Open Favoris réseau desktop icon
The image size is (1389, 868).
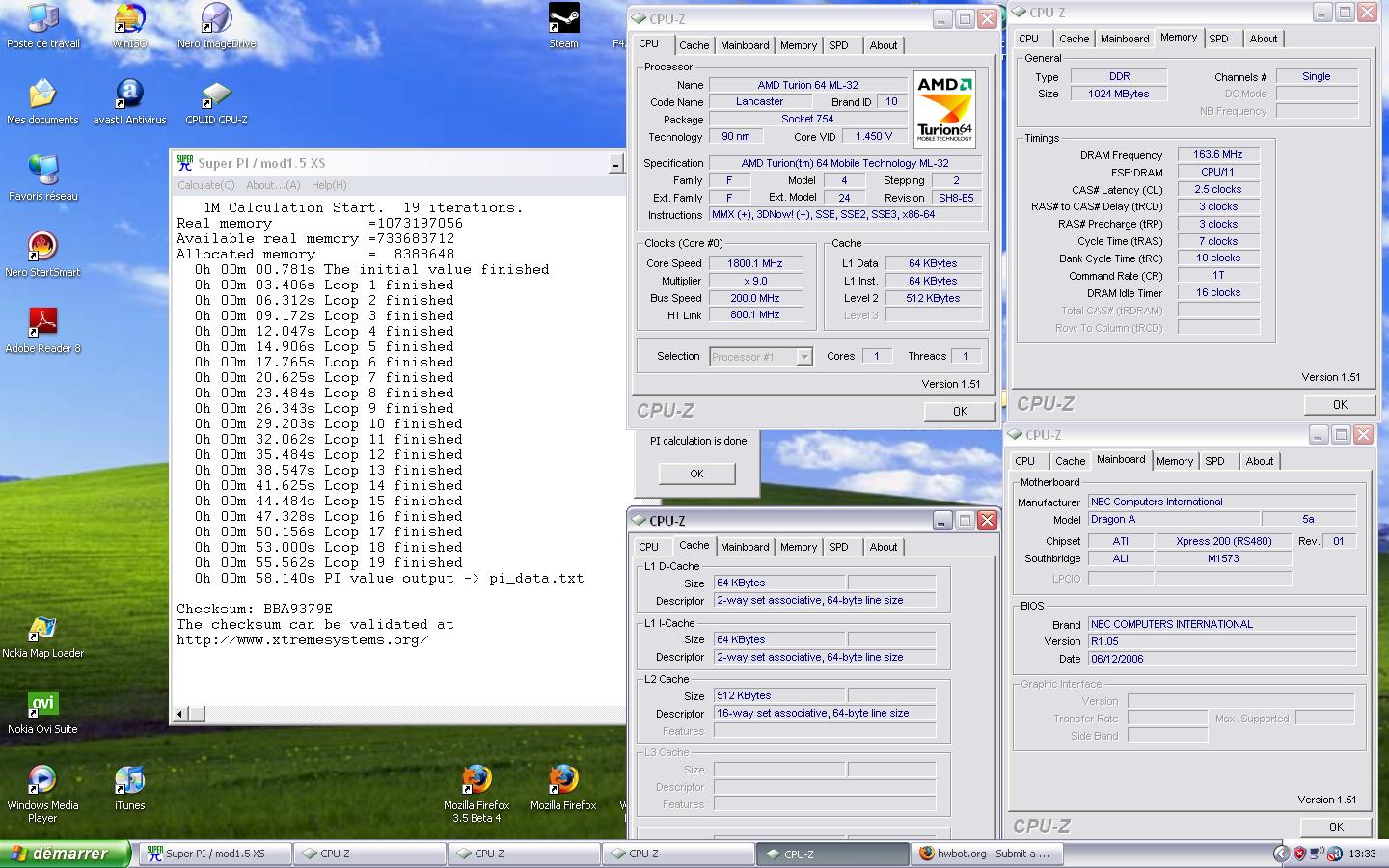click(42, 178)
